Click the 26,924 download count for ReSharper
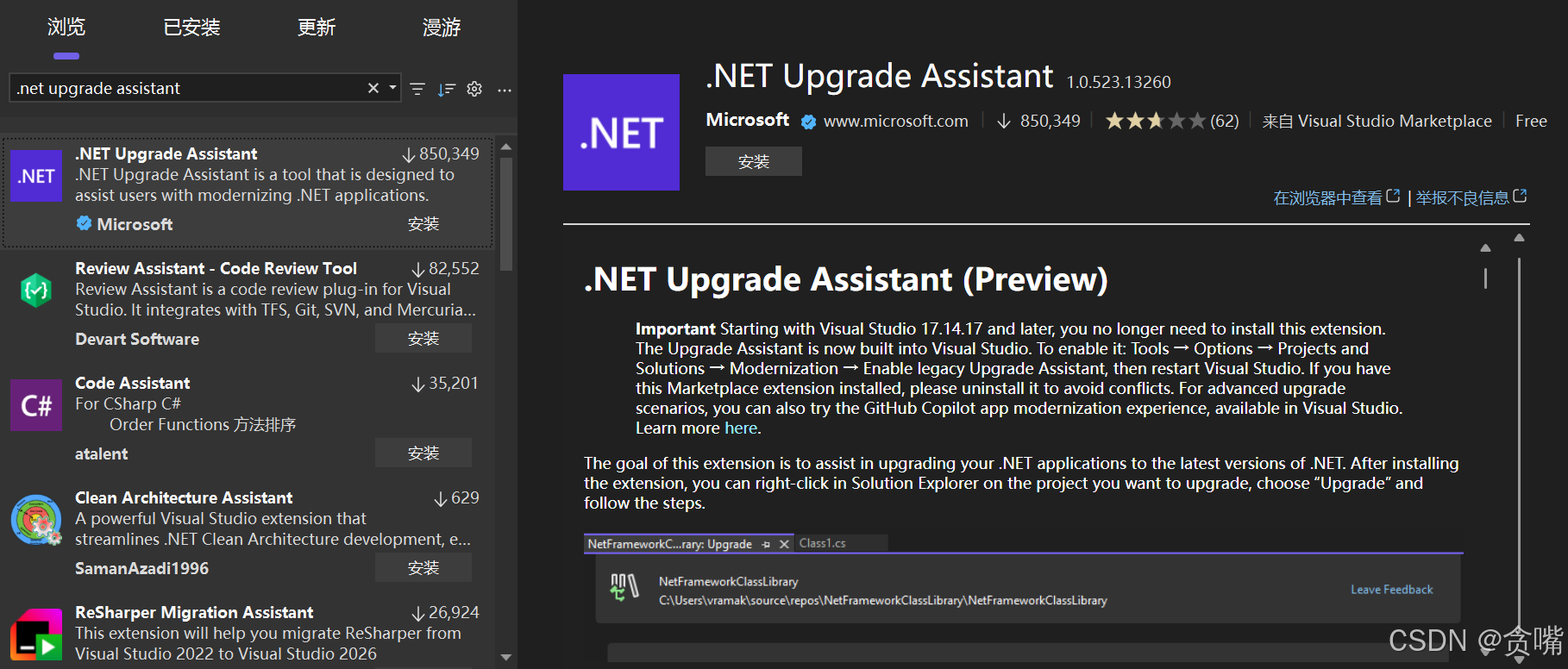Image resolution: width=1568 pixels, height=669 pixels. [x=445, y=612]
